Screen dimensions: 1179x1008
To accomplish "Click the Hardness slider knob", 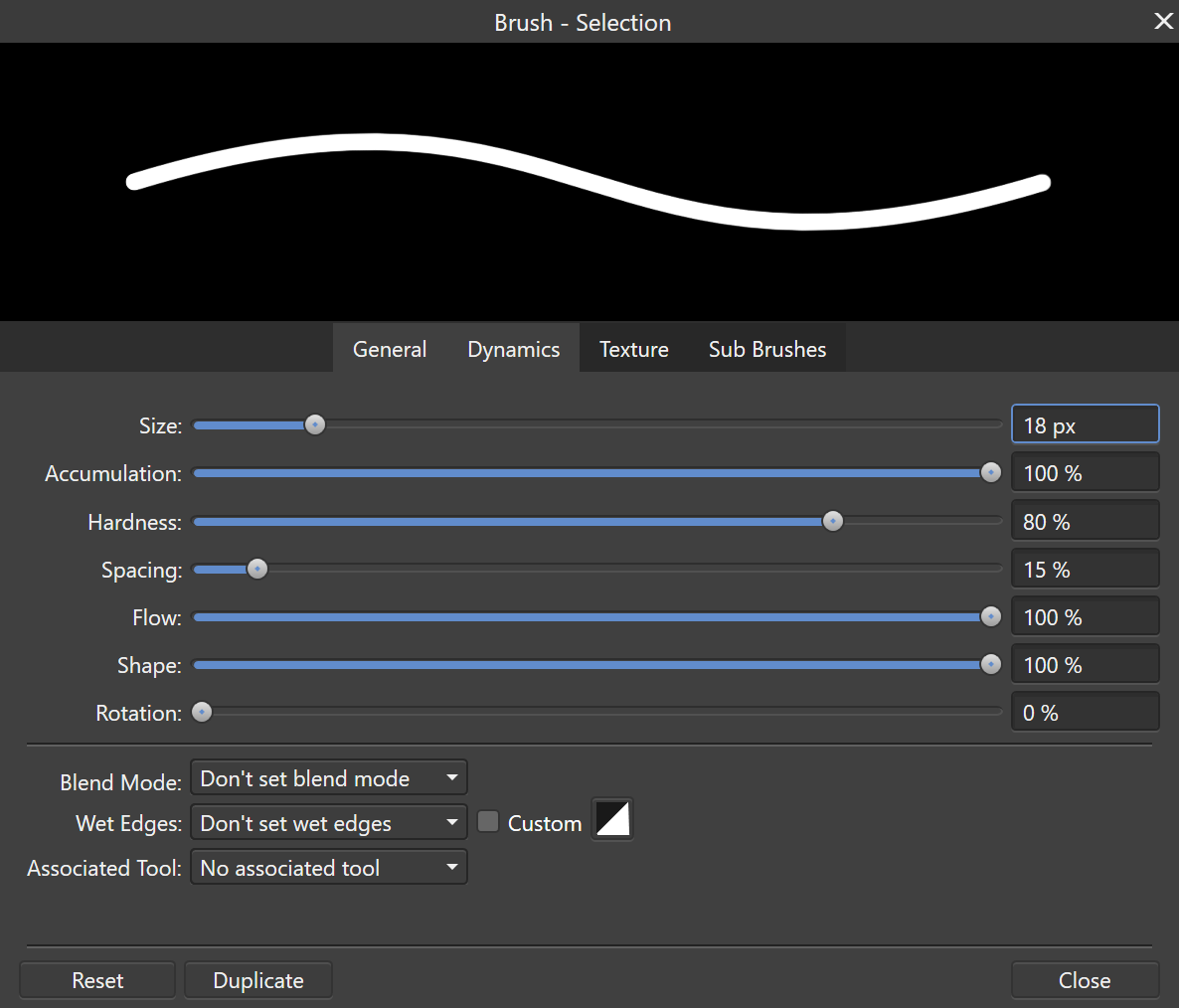I will tap(833, 522).
